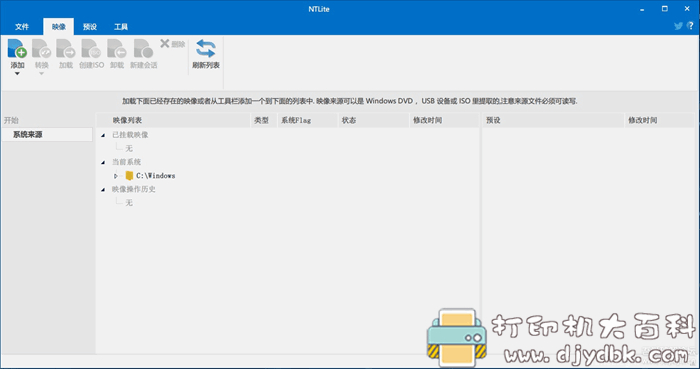Select the C:\Windows entry text

click(x=156, y=176)
